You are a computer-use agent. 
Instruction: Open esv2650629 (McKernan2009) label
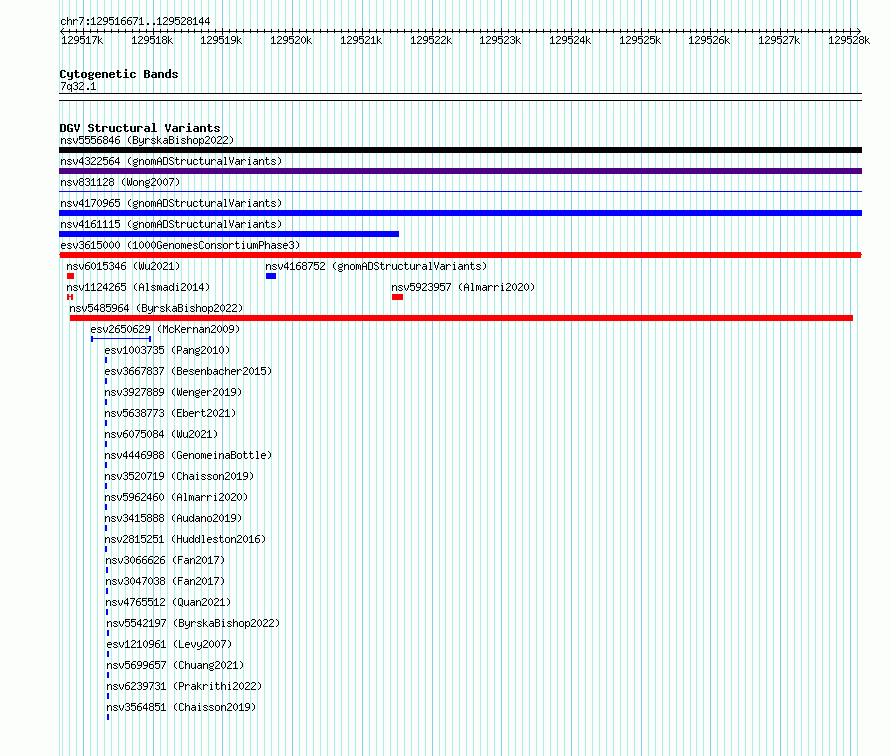tap(165, 329)
